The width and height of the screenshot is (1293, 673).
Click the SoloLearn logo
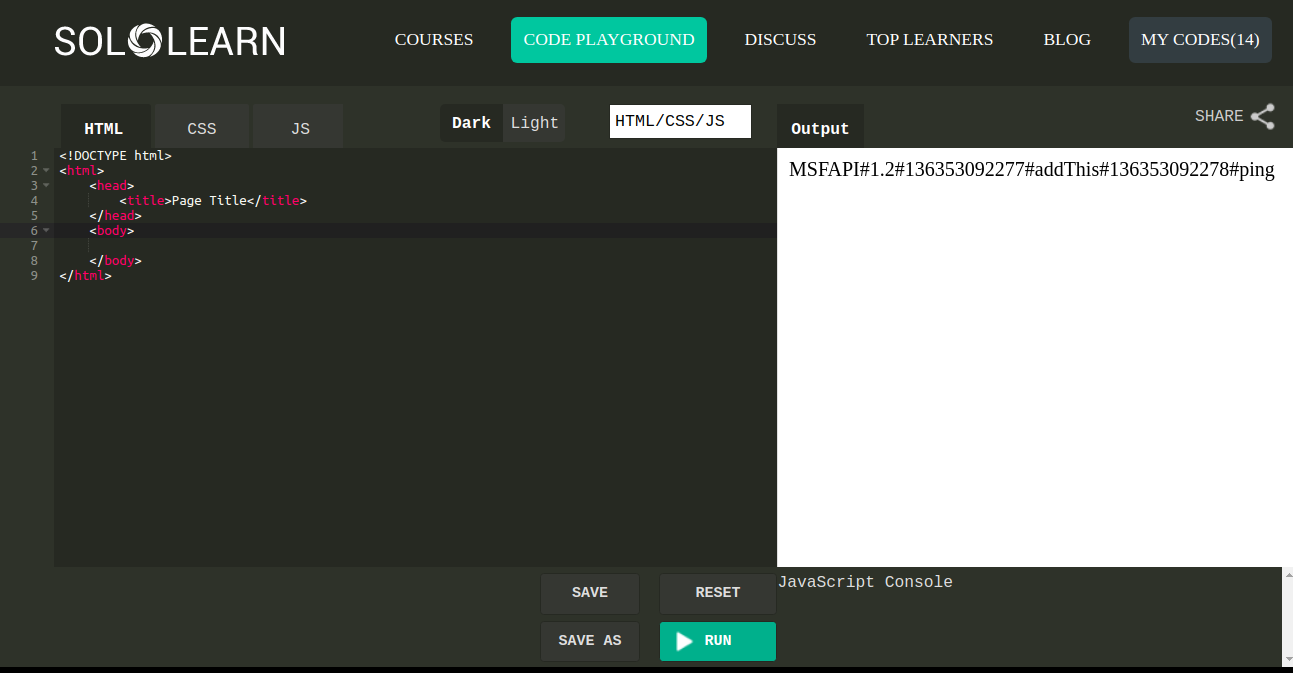pyautogui.click(x=168, y=40)
